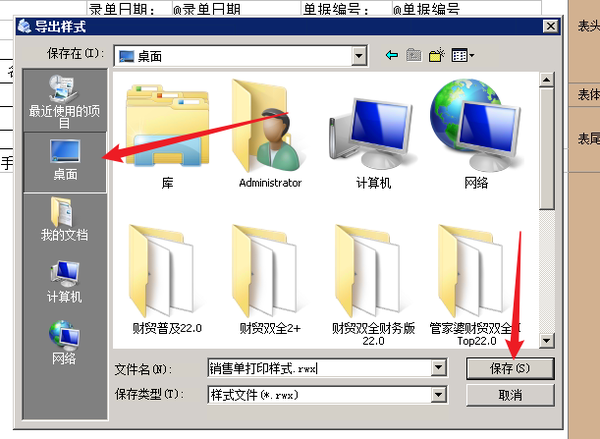The image size is (600, 439).
Task: Expand the 保存类型 dropdown arrow
Action: (x=439, y=395)
